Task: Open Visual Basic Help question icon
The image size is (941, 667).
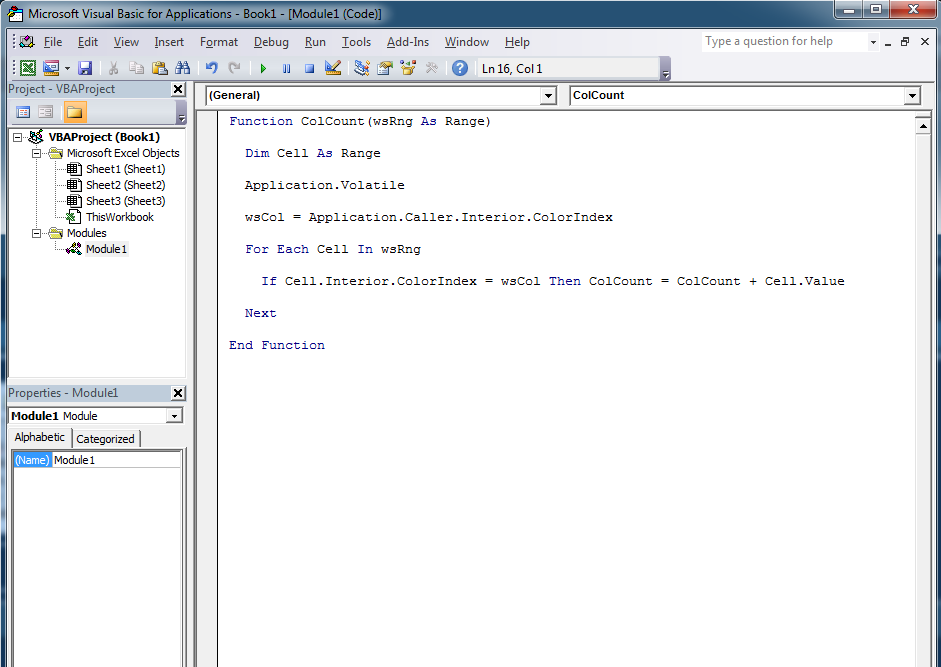Action: pyautogui.click(x=460, y=68)
